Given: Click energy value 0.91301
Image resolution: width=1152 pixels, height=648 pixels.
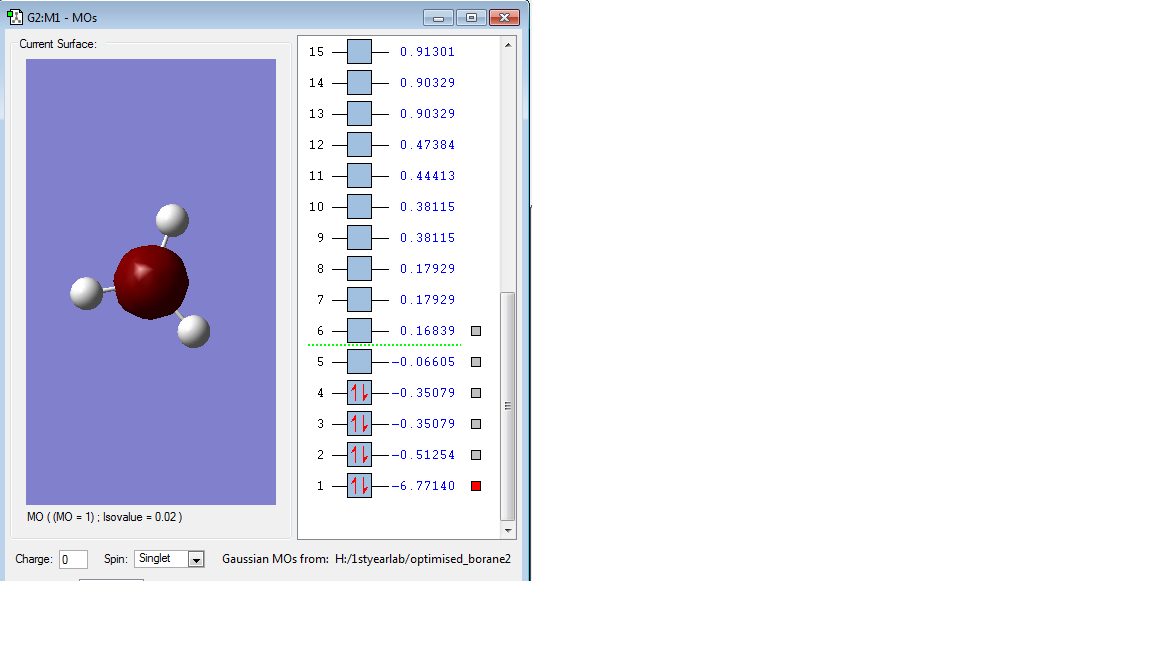Looking at the screenshot, I should (428, 51).
